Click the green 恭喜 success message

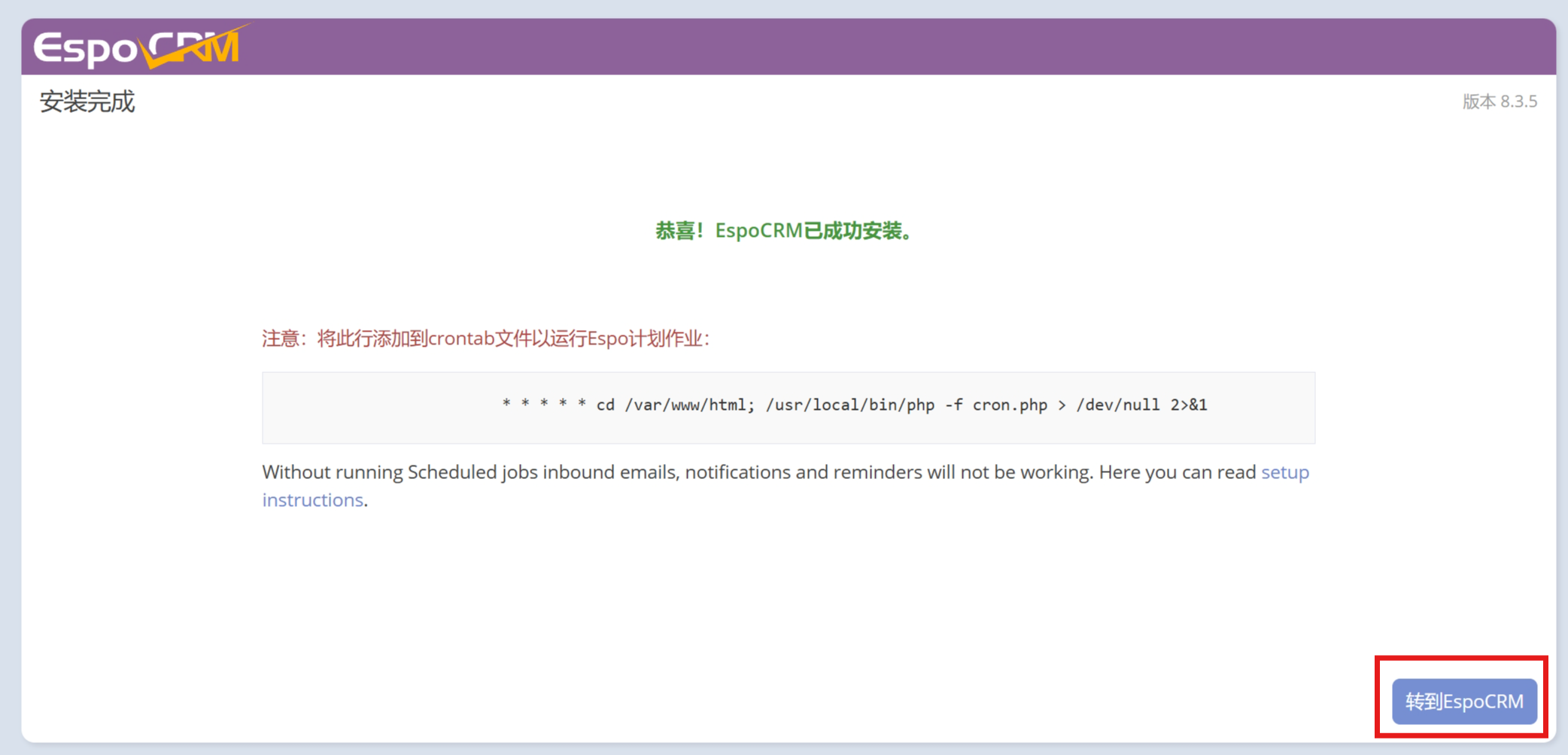(x=783, y=231)
